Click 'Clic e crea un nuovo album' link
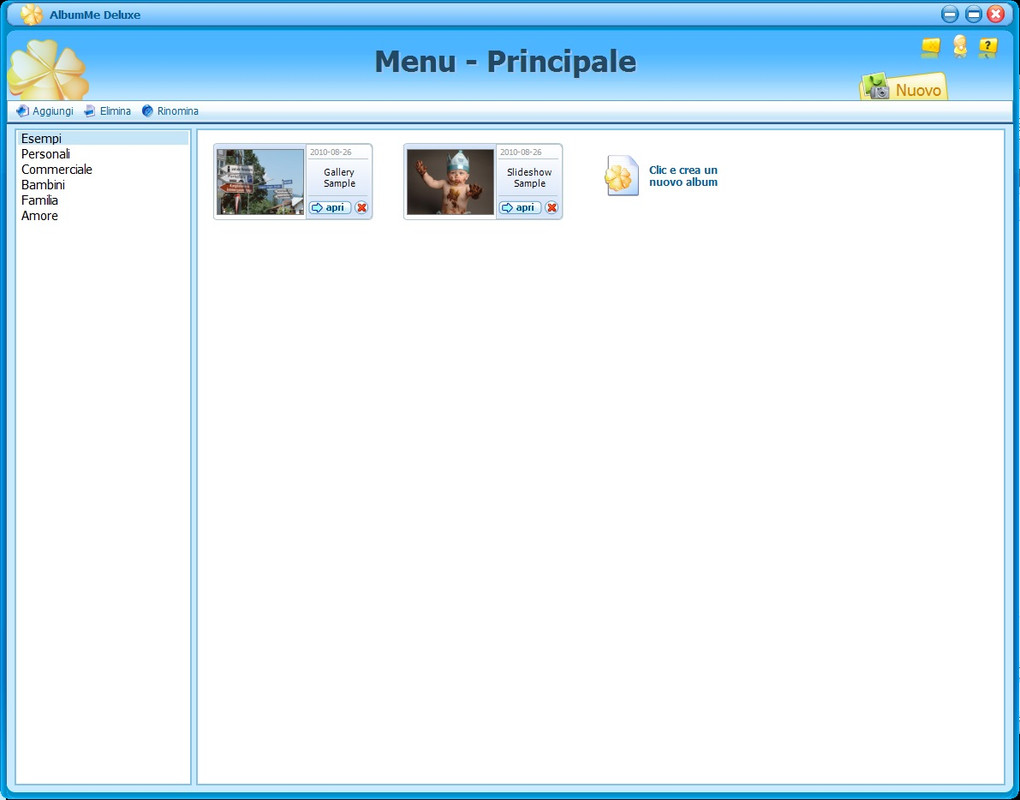The image size is (1020, 800). pyautogui.click(x=683, y=176)
